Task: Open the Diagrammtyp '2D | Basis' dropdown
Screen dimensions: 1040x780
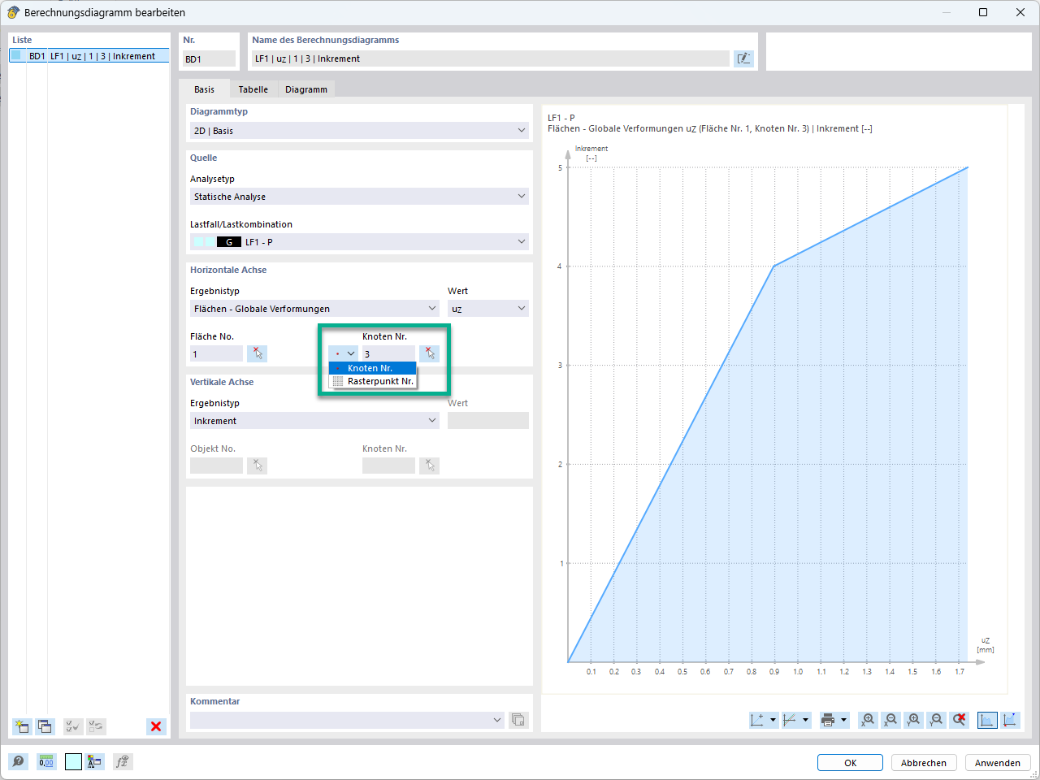Action: tap(359, 131)
